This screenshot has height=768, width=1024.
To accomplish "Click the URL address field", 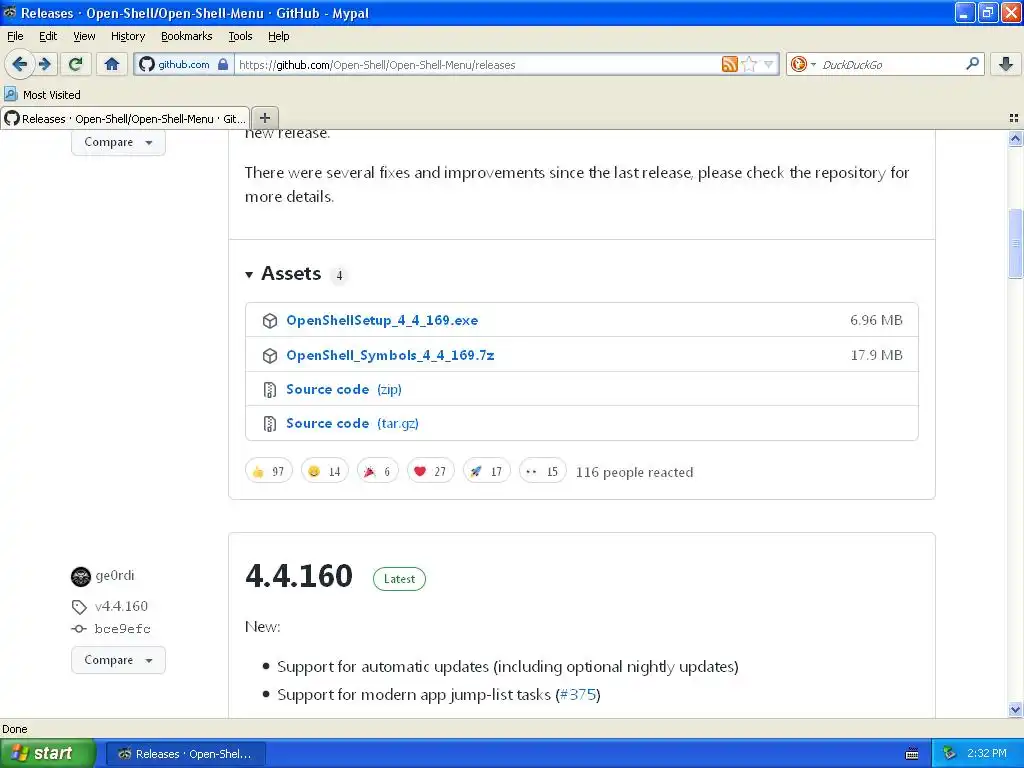I will coord(477,65).
